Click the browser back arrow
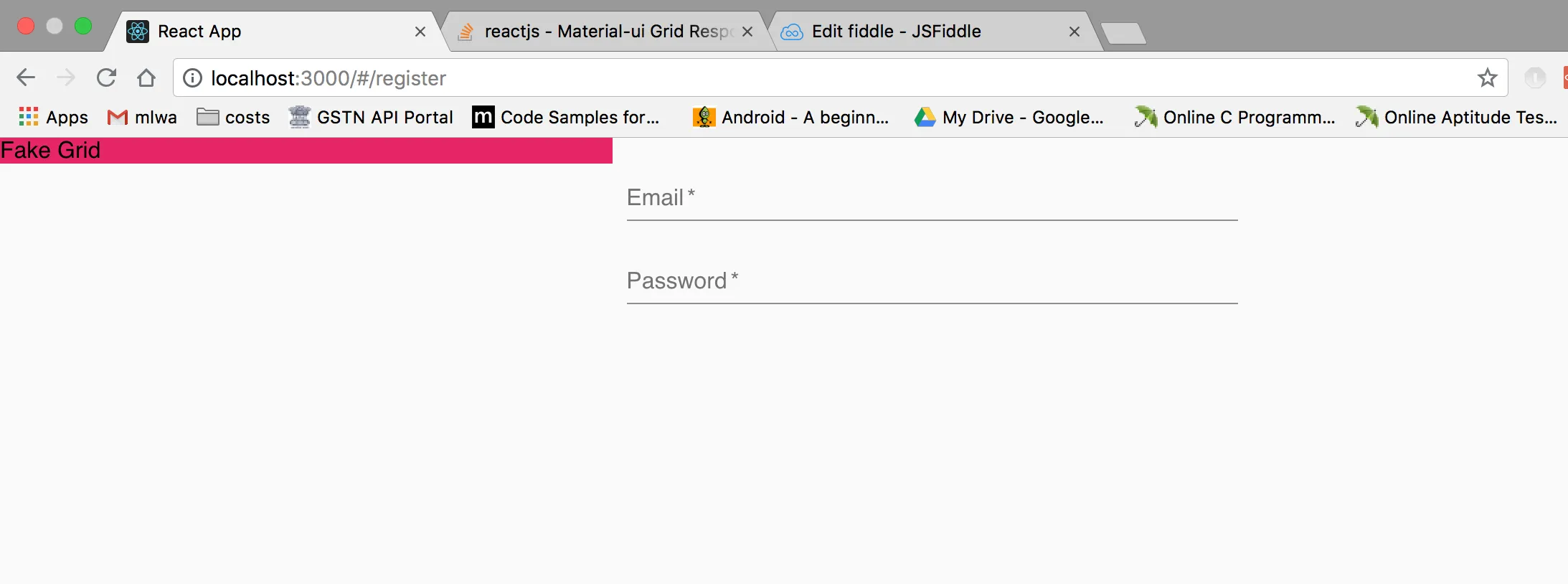1568x584 pixels. [x=26, y=77]
